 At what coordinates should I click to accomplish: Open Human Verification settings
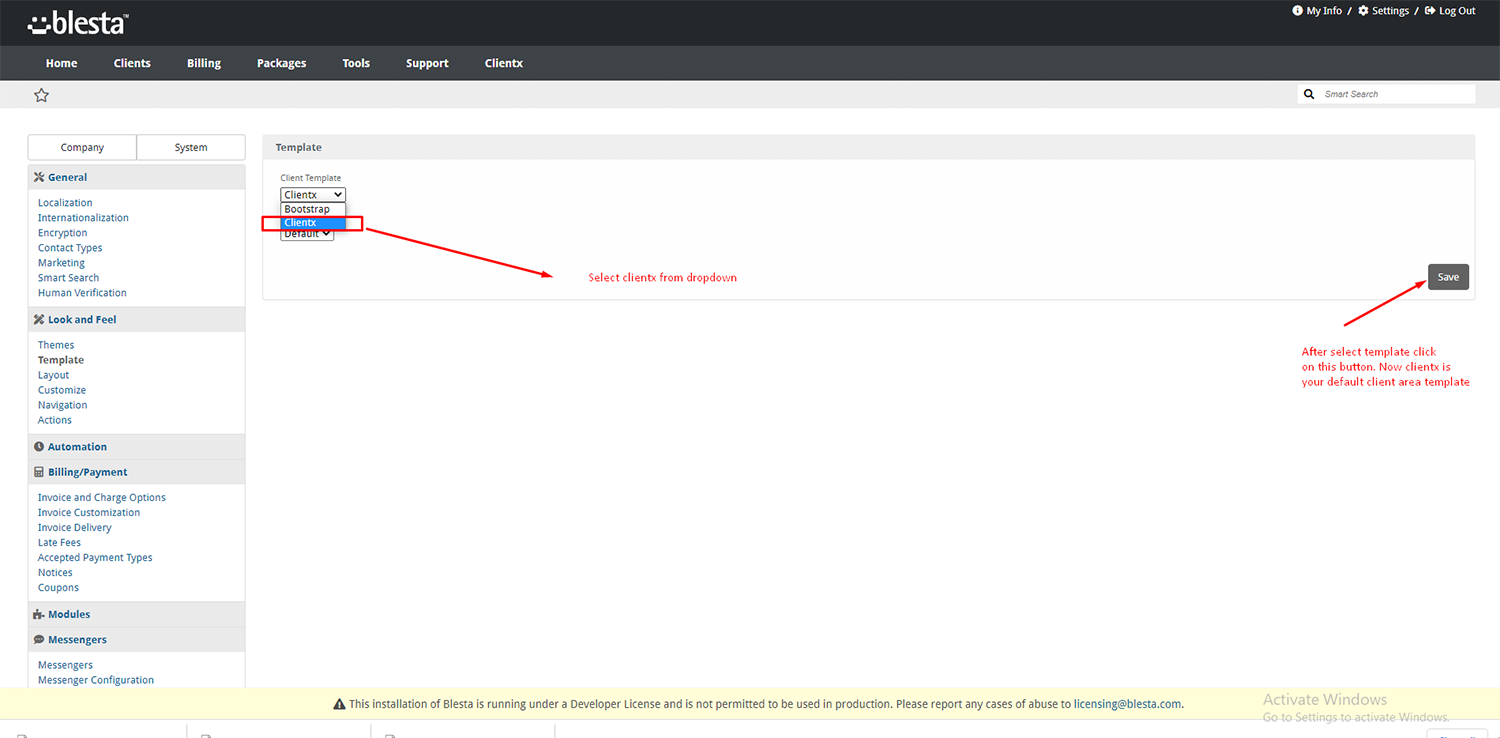pos(82,293)
